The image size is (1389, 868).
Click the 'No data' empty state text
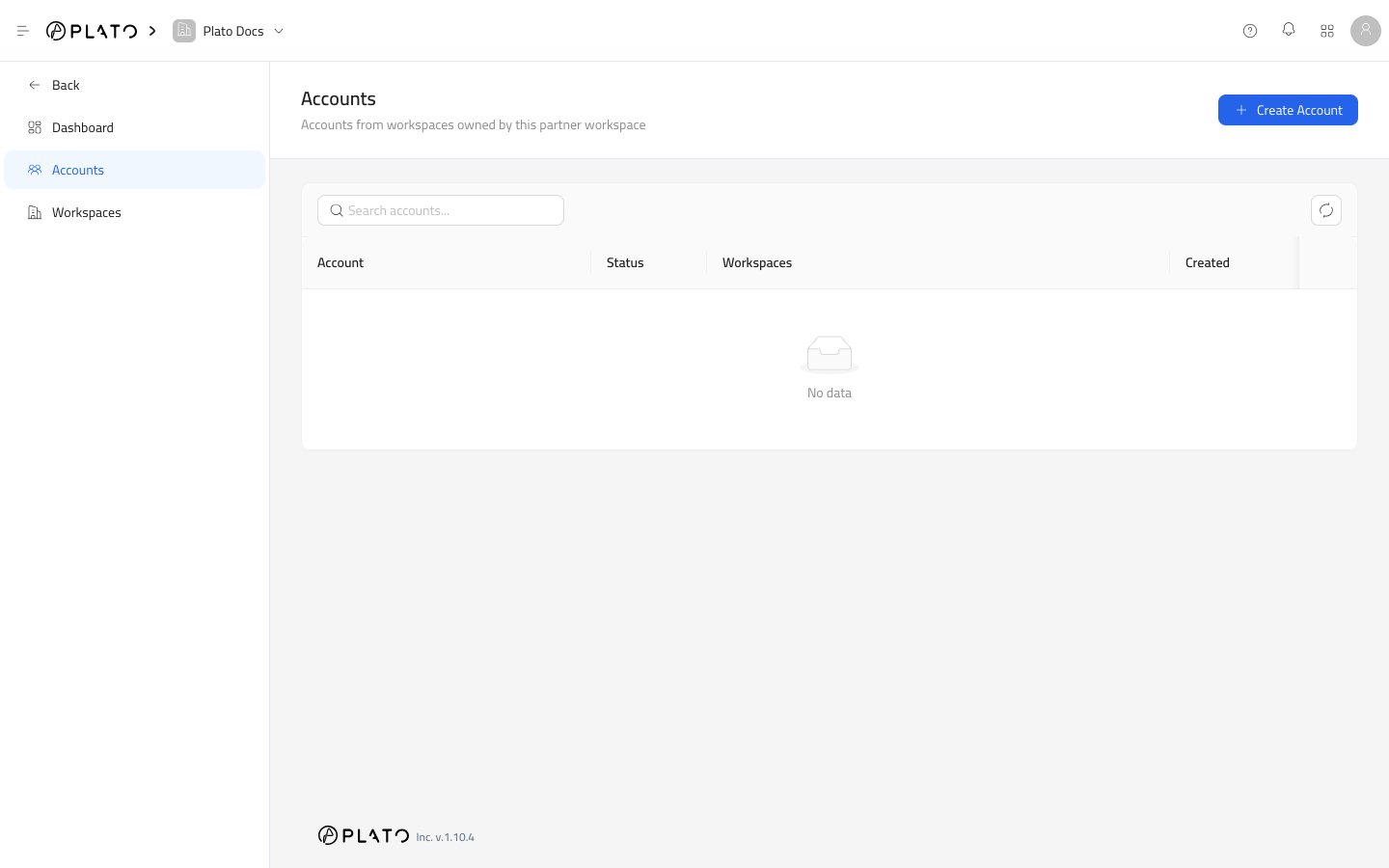coord(830,393)
